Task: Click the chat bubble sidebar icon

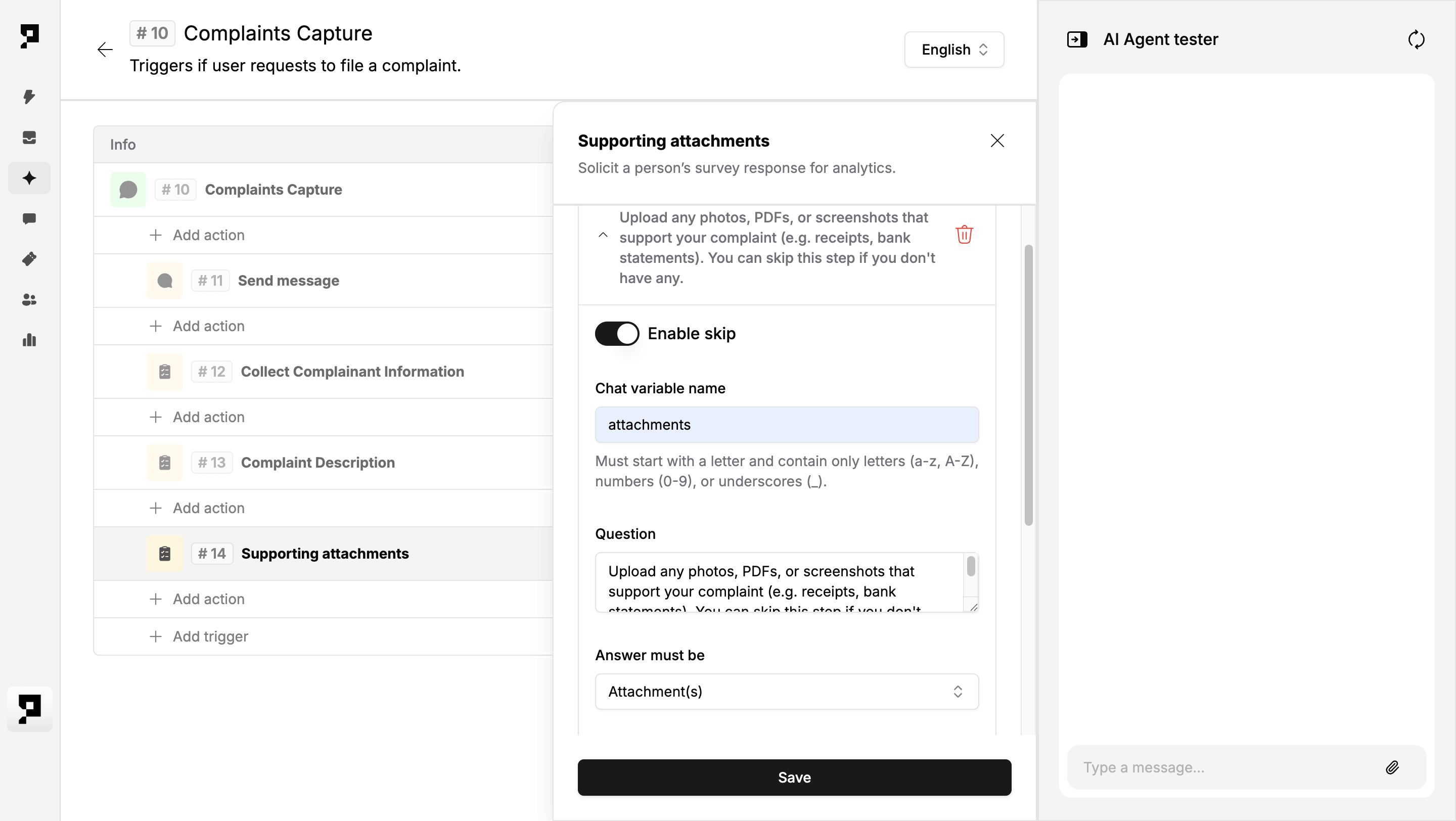Action: pos(29,219)
